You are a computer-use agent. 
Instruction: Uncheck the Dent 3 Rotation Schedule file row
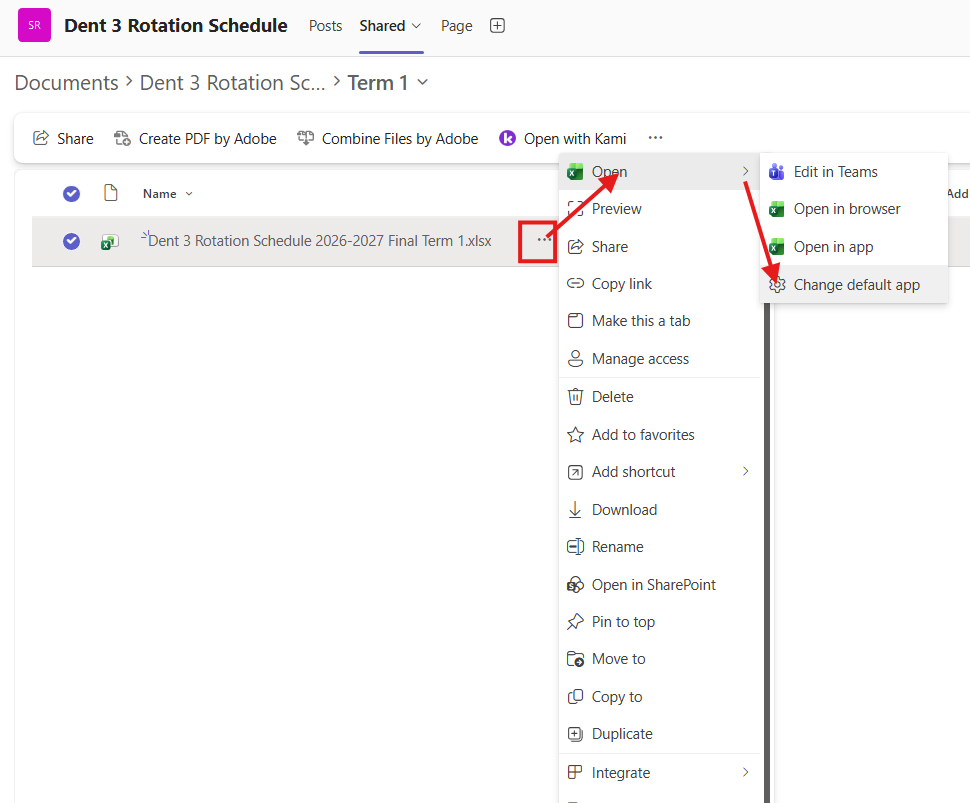click(71, 241)
